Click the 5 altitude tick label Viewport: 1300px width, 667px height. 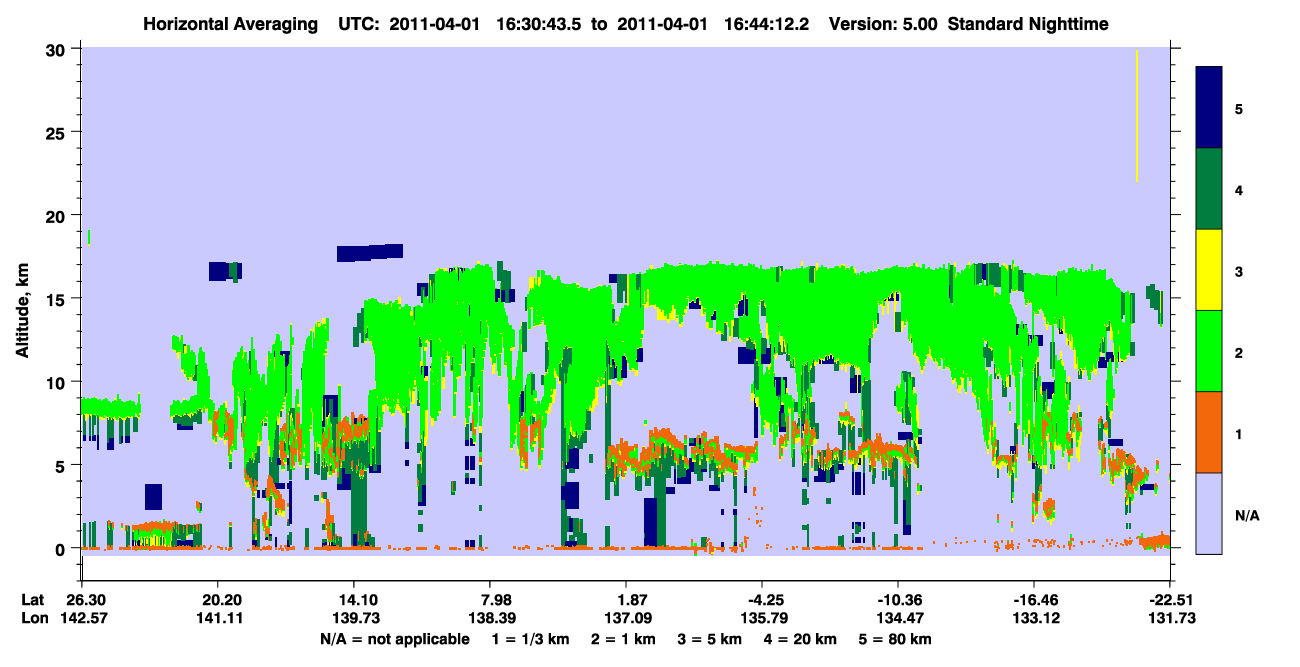pos(62,465)
